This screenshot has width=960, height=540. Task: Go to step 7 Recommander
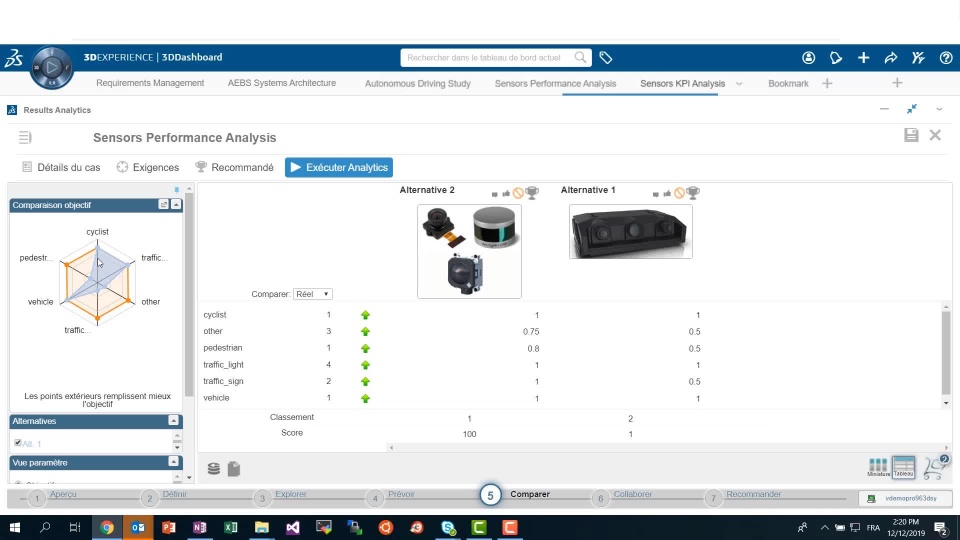(713, 498)
